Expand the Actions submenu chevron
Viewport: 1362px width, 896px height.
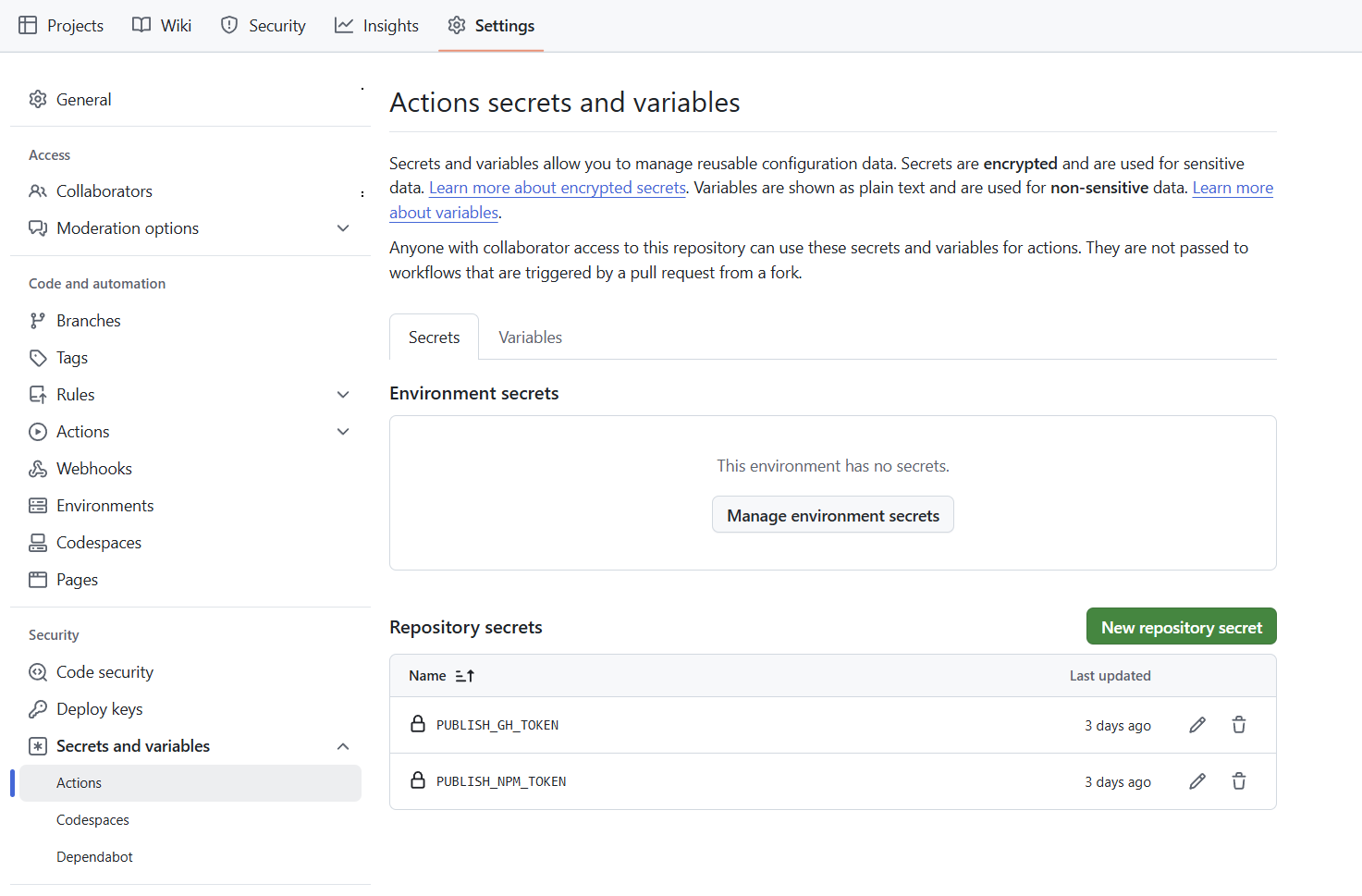[x=343, y=432]
